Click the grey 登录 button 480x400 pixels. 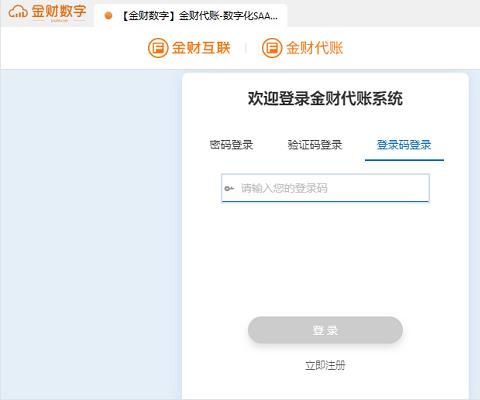tap(325, 330)
